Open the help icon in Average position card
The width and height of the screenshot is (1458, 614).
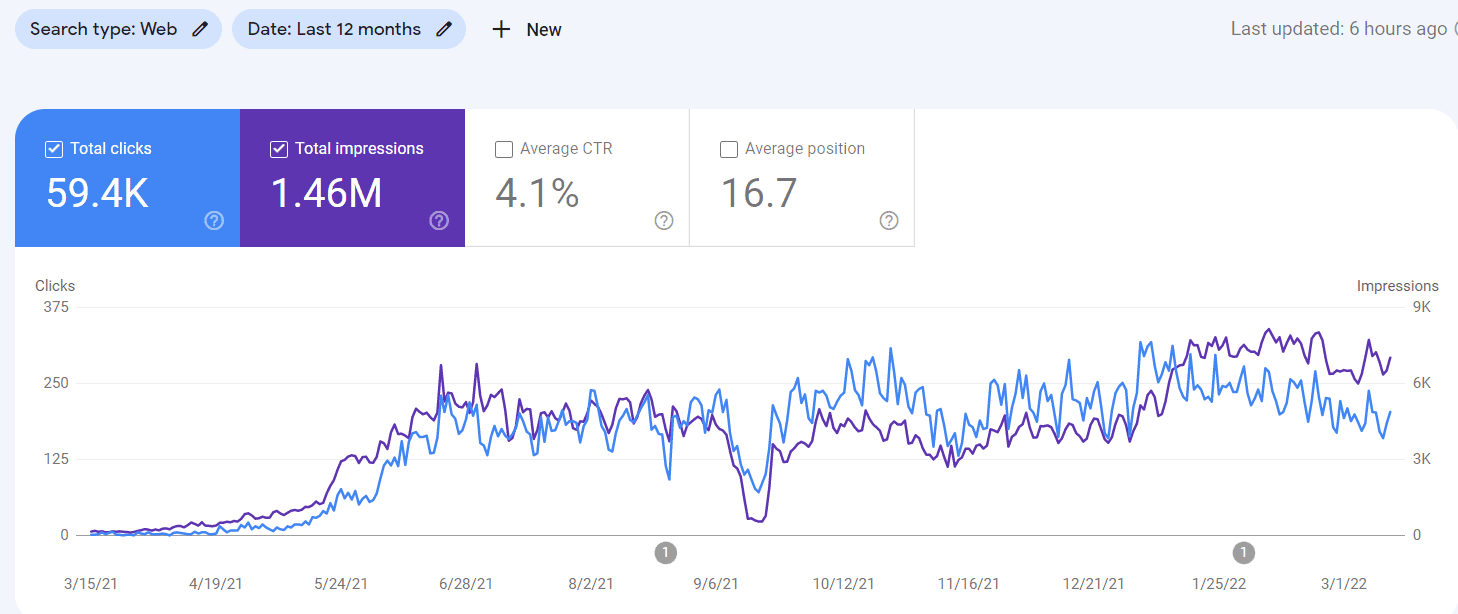(889, 221)
